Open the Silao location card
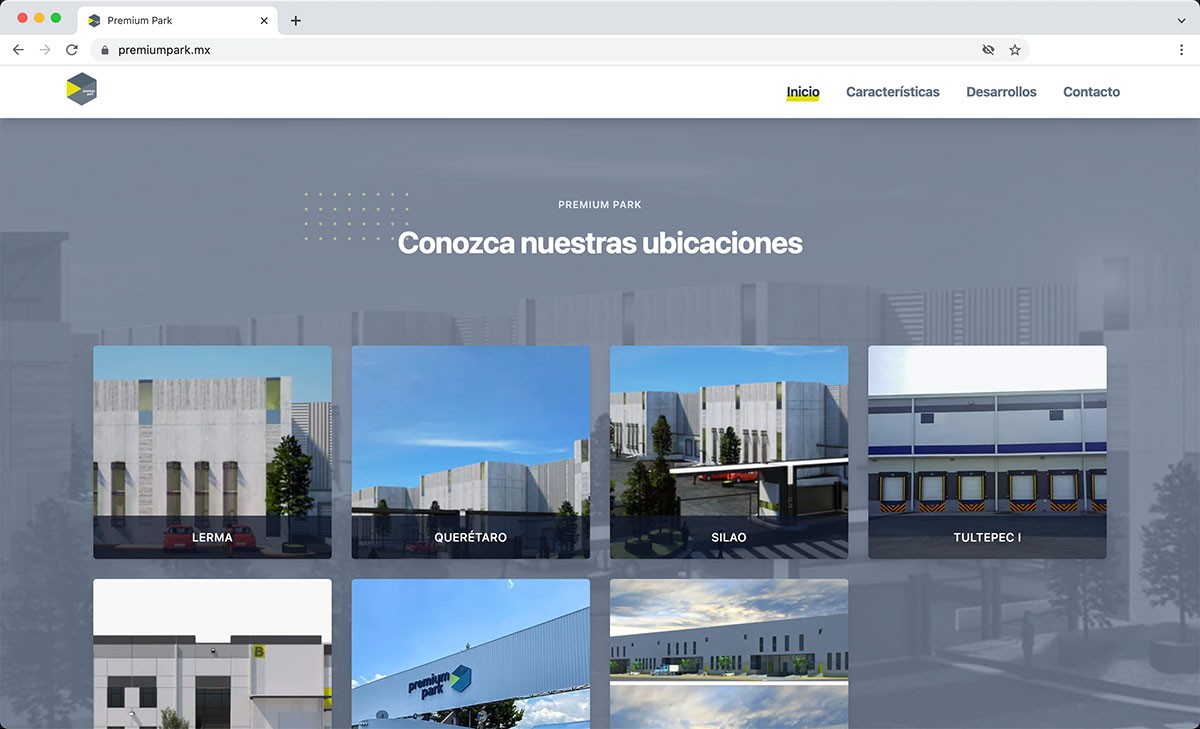The image size is (1200, 729). 729,452
